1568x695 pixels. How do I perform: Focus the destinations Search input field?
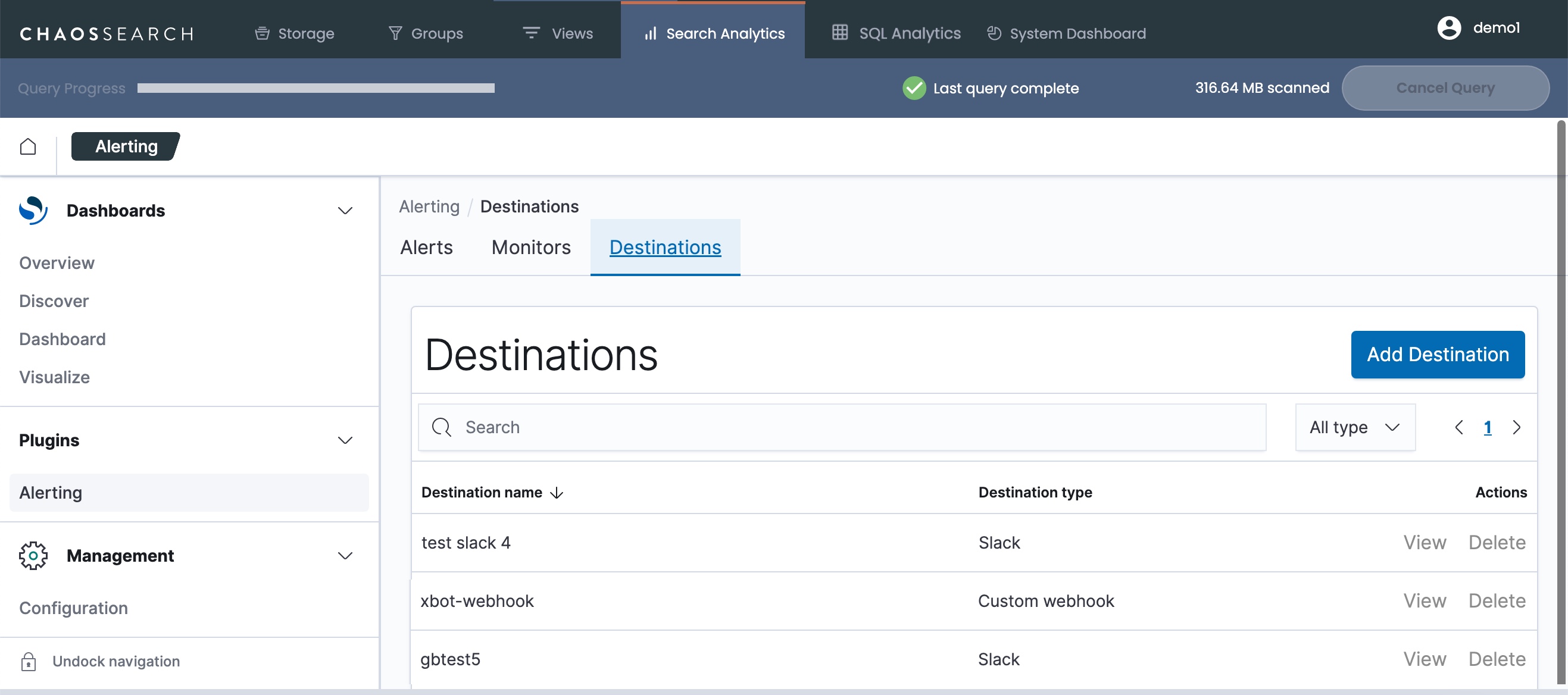(852, 427)
